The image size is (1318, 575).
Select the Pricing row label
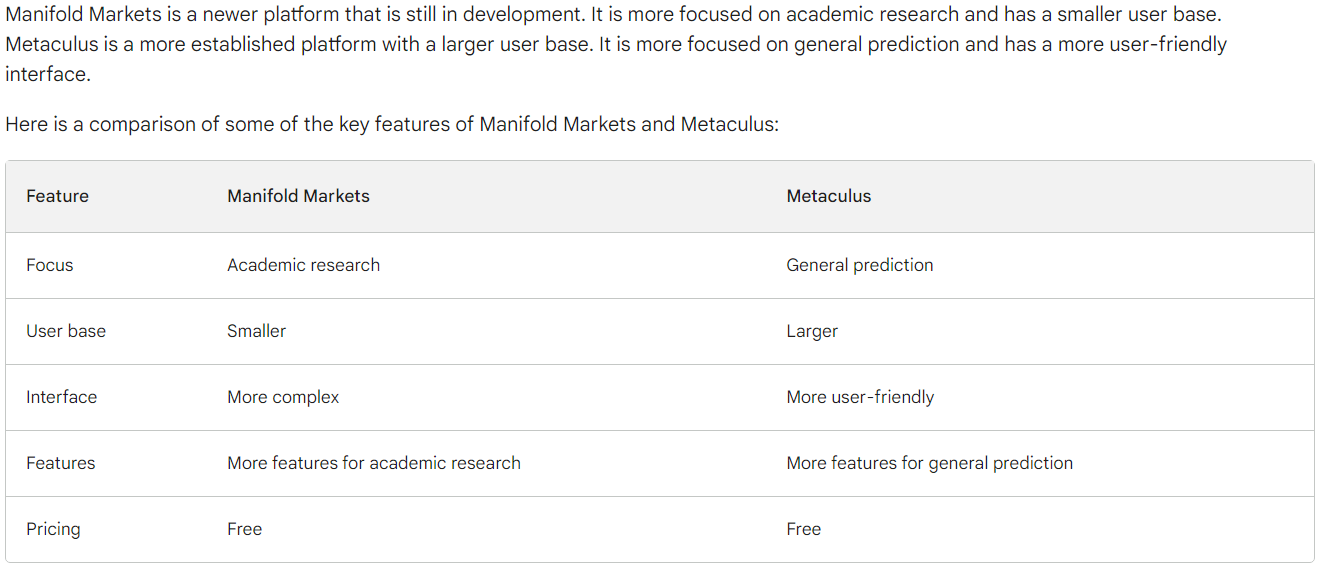click(x=53, y=529)
